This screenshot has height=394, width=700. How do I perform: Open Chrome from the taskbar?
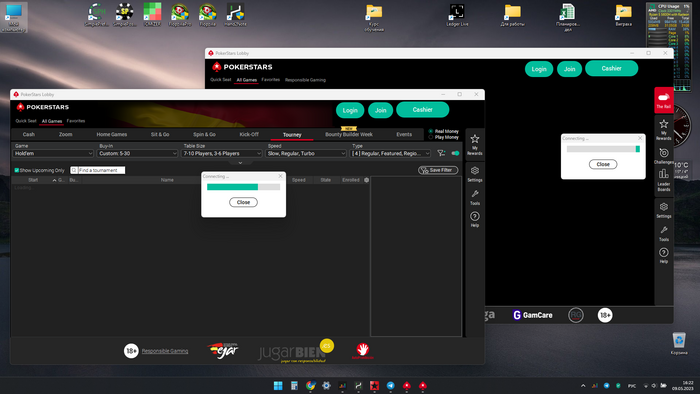pos(310,386)
